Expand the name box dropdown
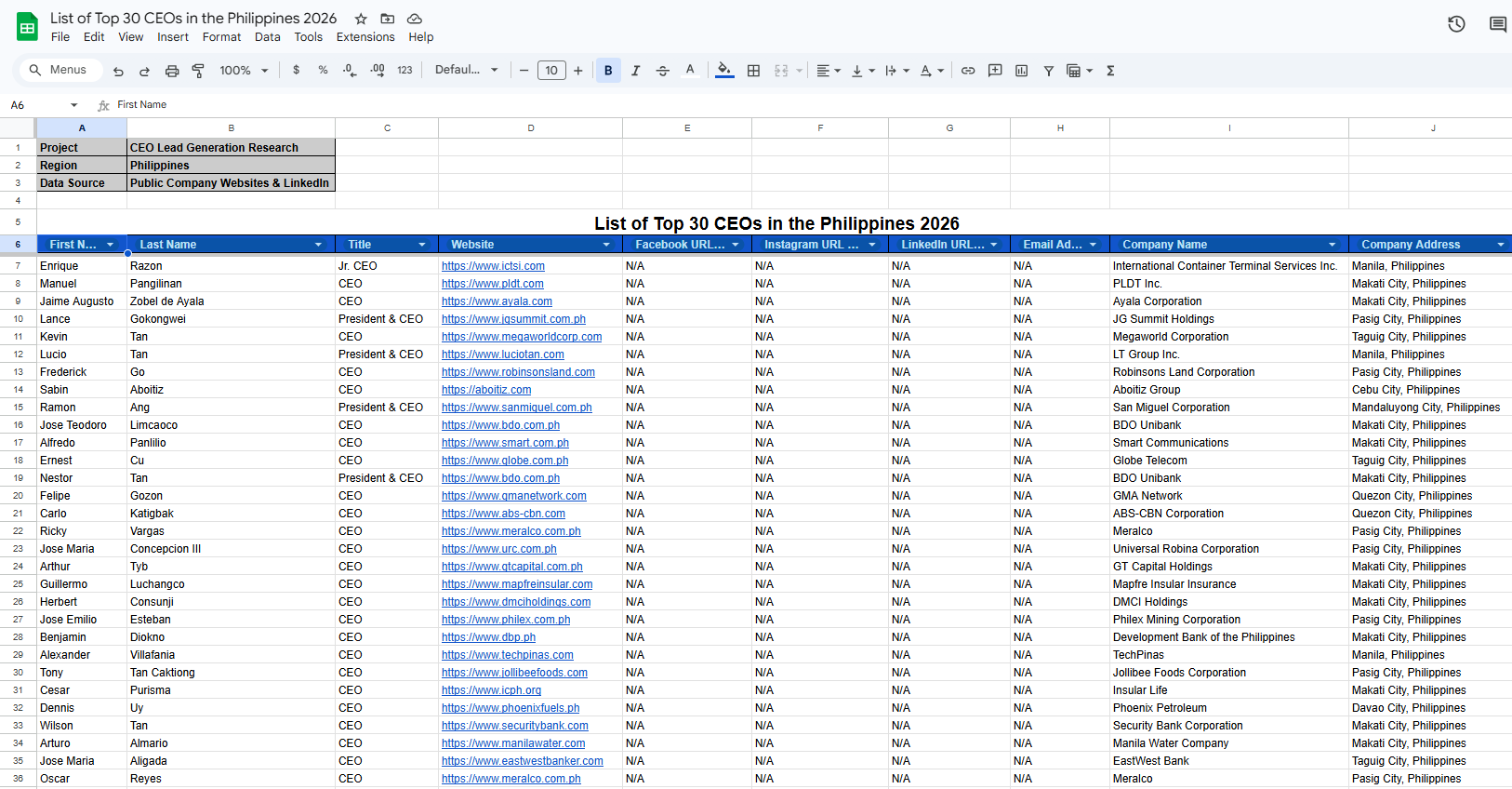Viewport: 1512px width, 789px height. [74, 105]
